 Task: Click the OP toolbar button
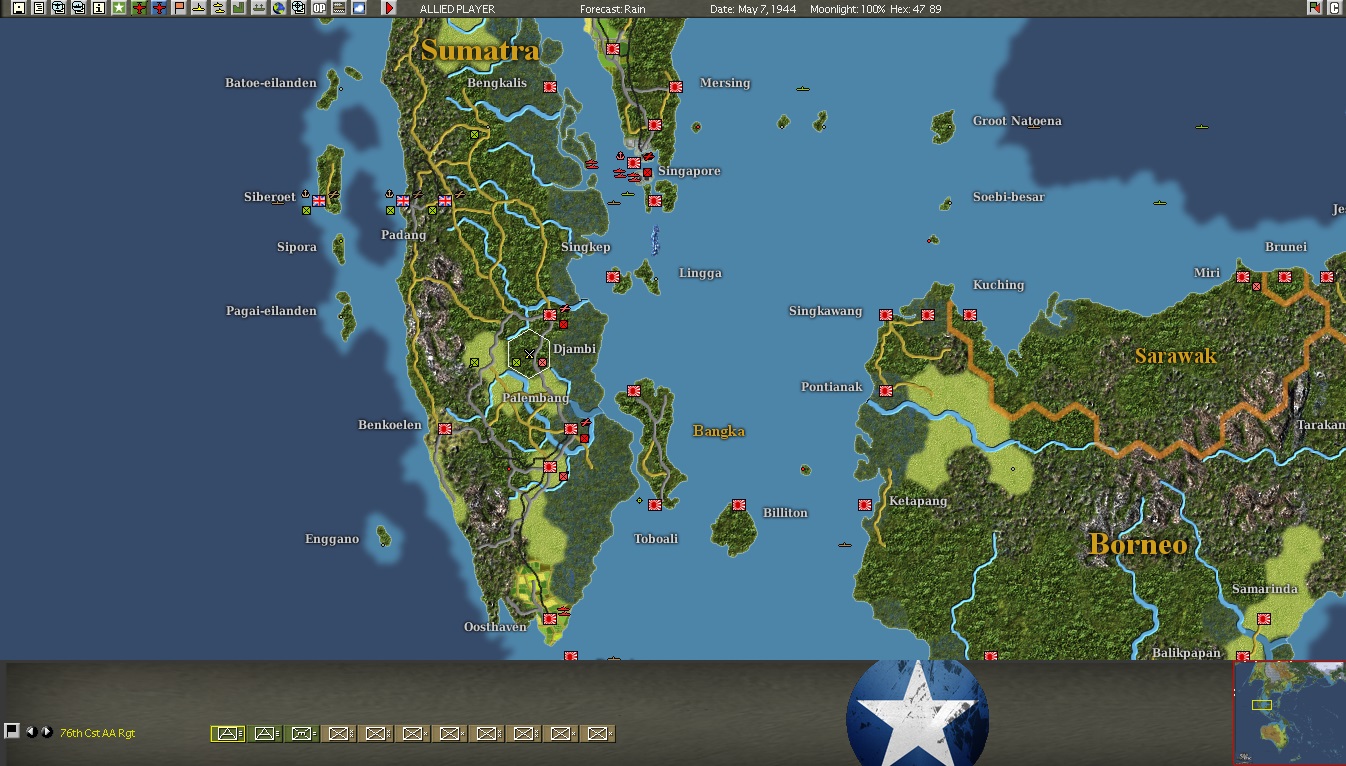[319, 8]
